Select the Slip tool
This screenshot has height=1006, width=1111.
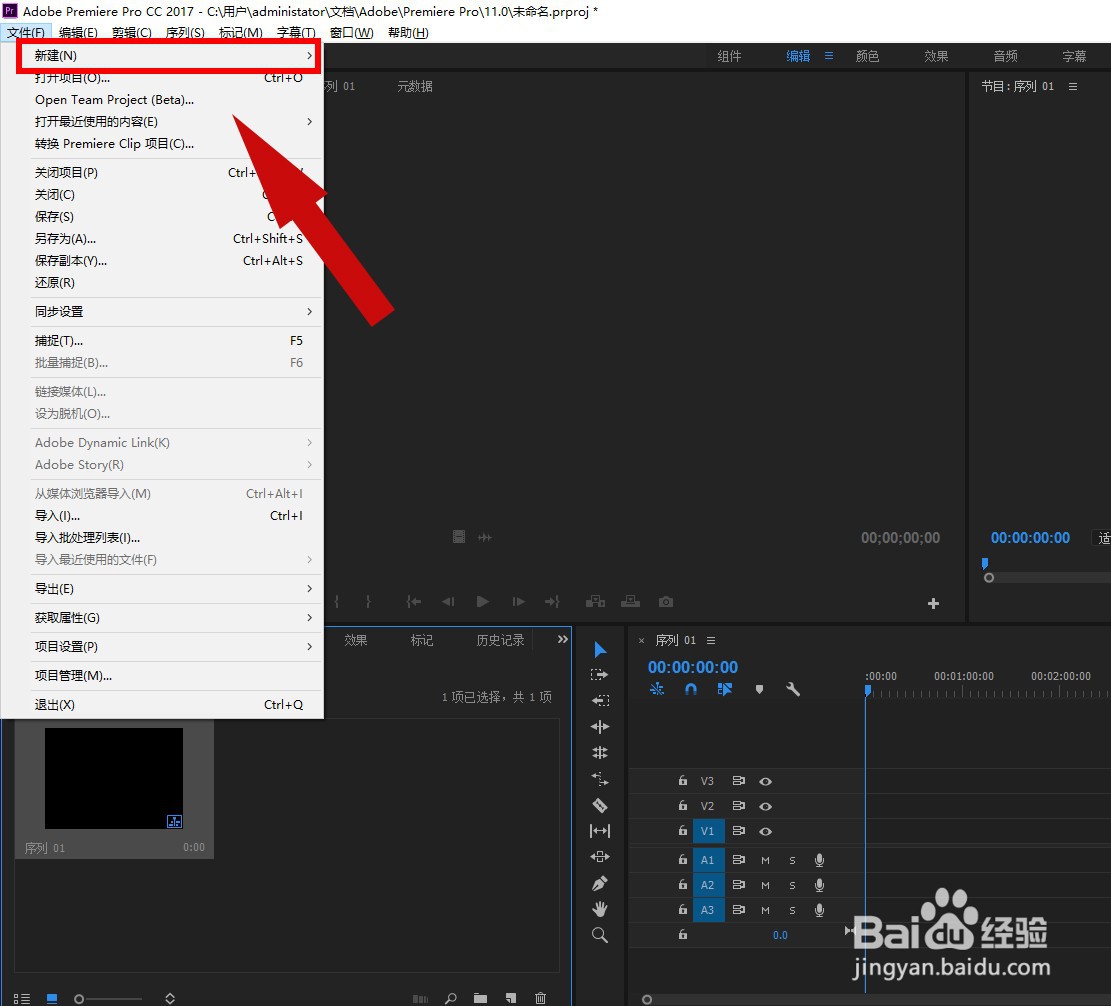click(599, 831)
